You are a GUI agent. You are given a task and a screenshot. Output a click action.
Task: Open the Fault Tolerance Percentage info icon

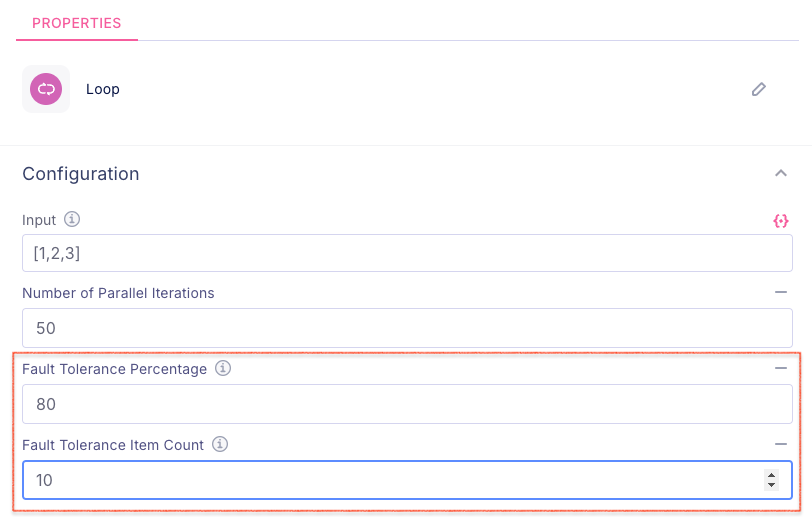224,369
